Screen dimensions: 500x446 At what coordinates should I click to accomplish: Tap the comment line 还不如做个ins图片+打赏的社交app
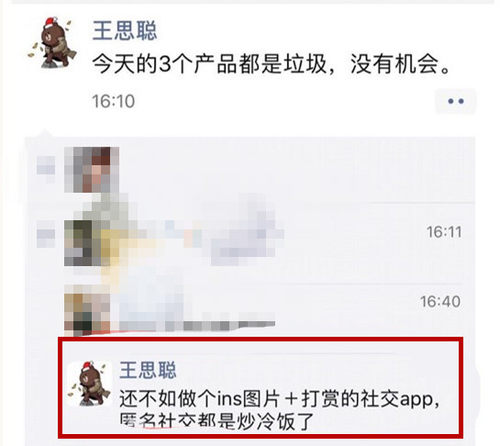279,398
